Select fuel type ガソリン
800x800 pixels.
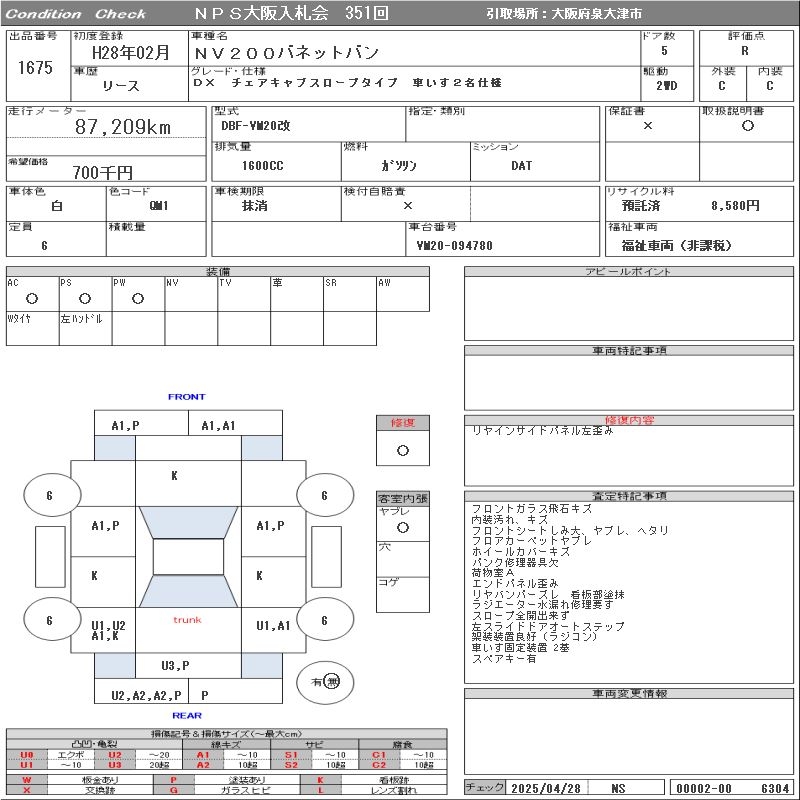coord(399,165)
